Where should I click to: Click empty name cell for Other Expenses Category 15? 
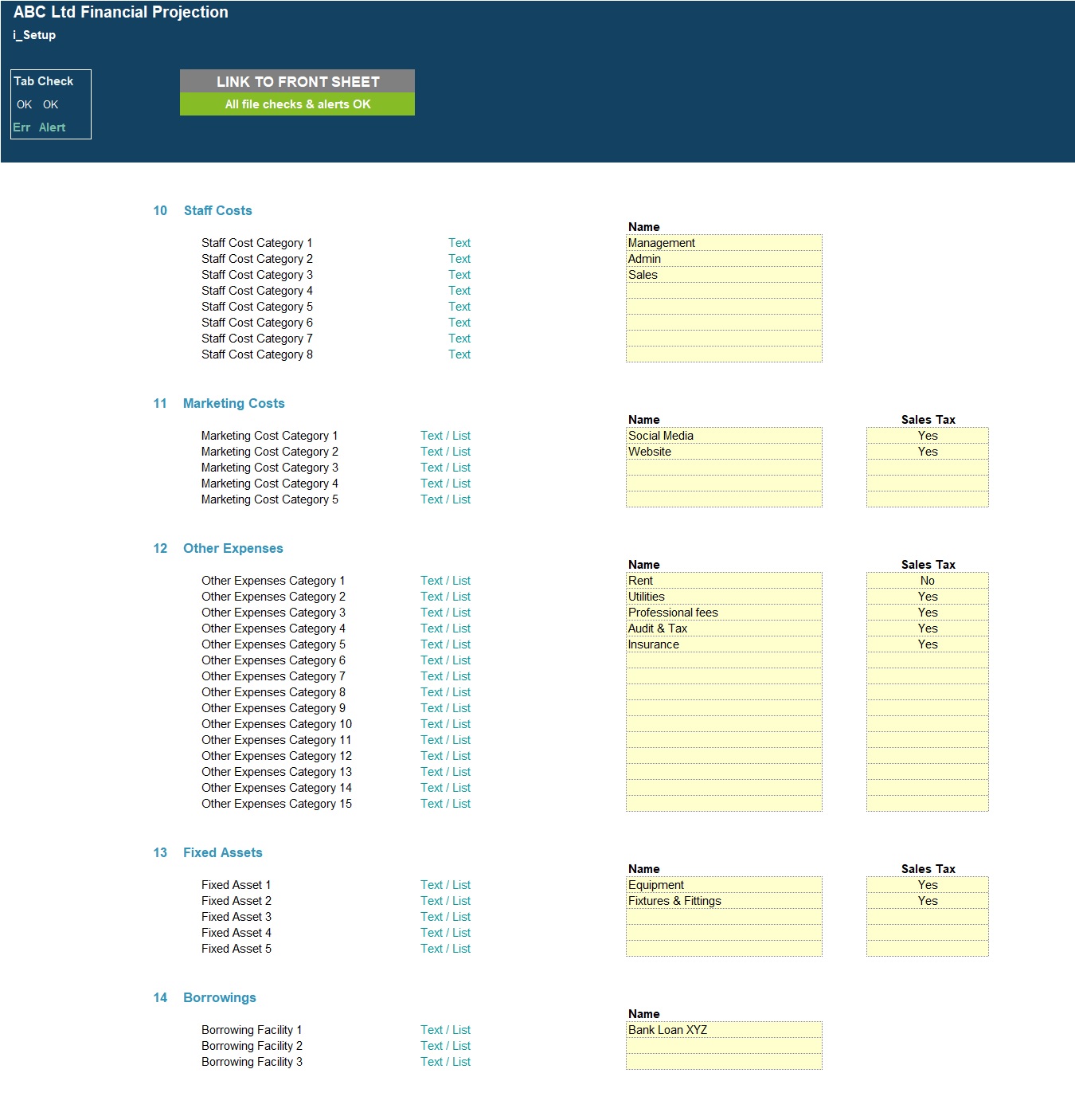[724, 804]
